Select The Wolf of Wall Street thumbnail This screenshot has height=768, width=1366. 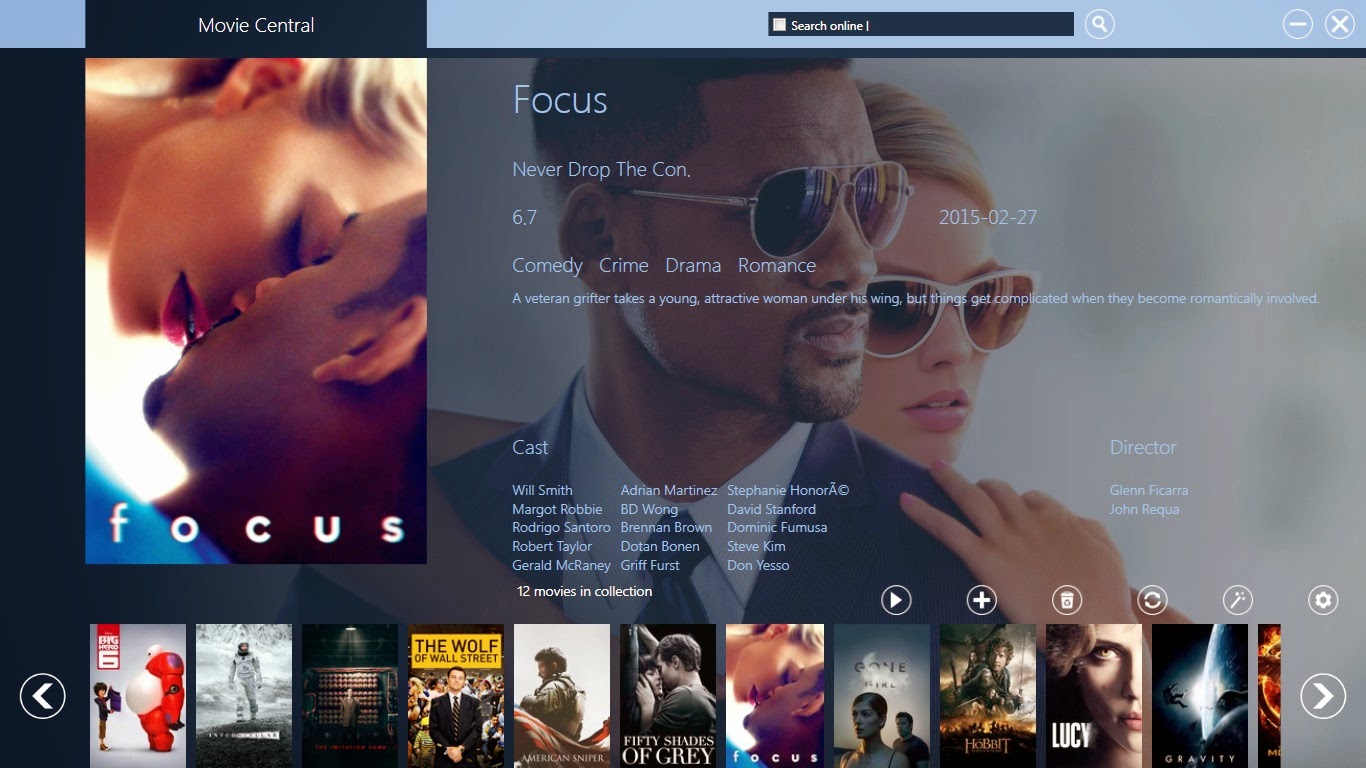click(x=456, y=696)
